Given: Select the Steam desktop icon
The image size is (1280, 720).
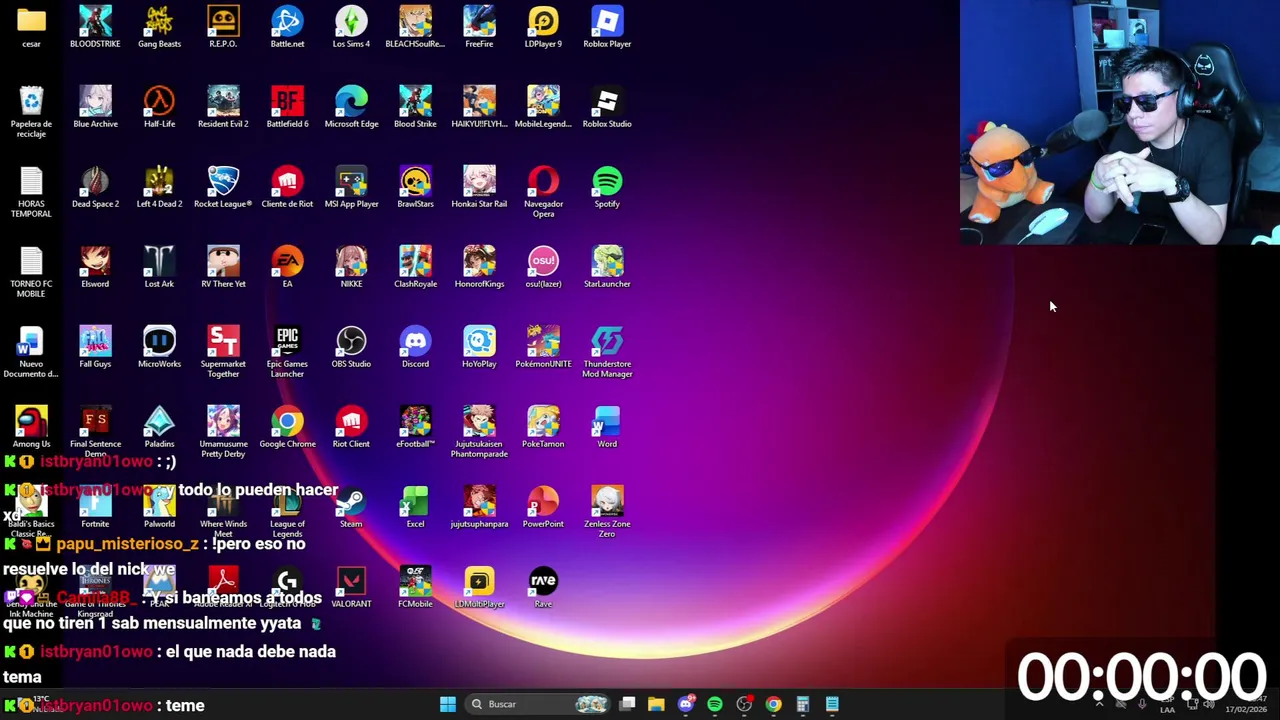Looking at the screenshot, I should click(x=351, y=507).
